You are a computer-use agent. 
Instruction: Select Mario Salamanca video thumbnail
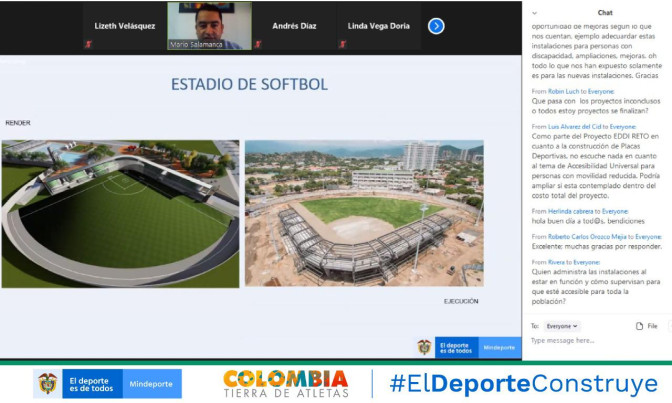[x=210, y=26]
